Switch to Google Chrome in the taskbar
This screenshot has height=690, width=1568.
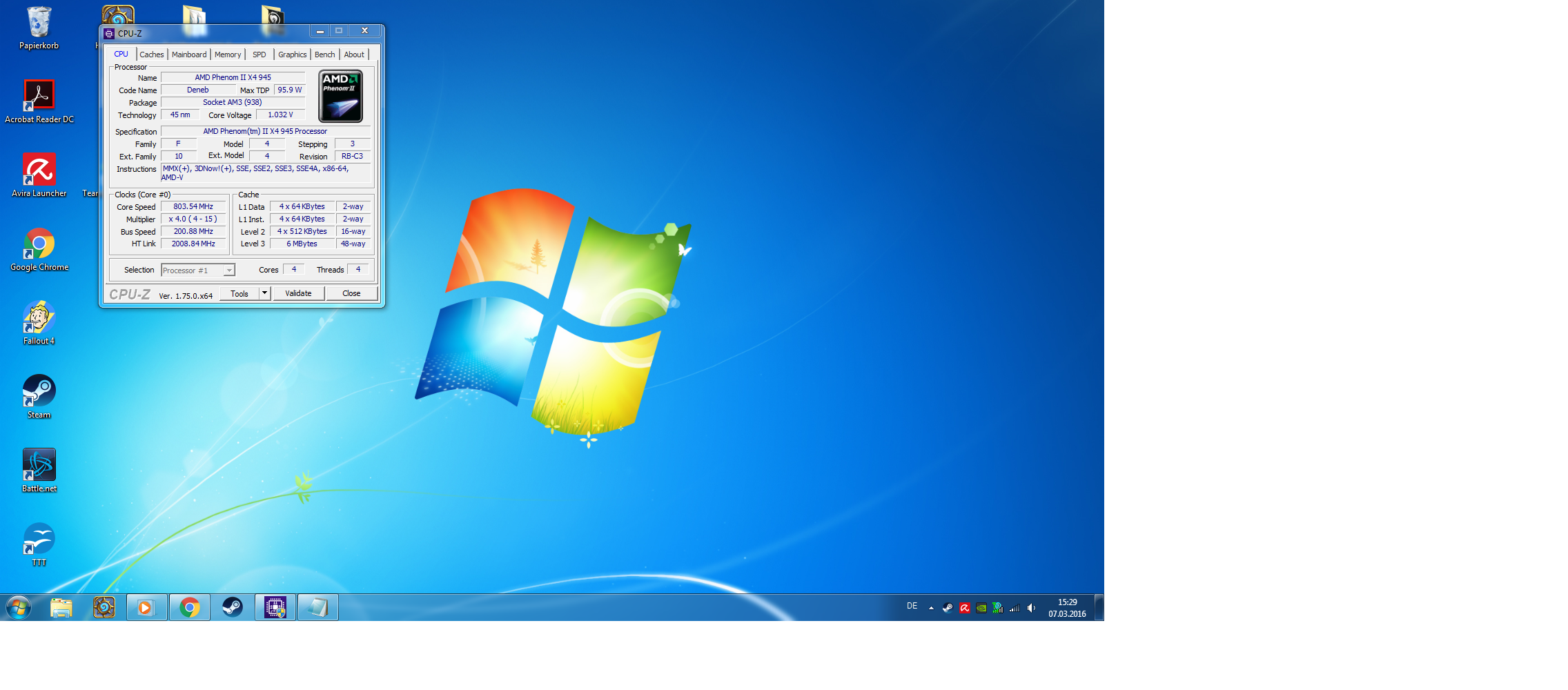tap(190, 607)
